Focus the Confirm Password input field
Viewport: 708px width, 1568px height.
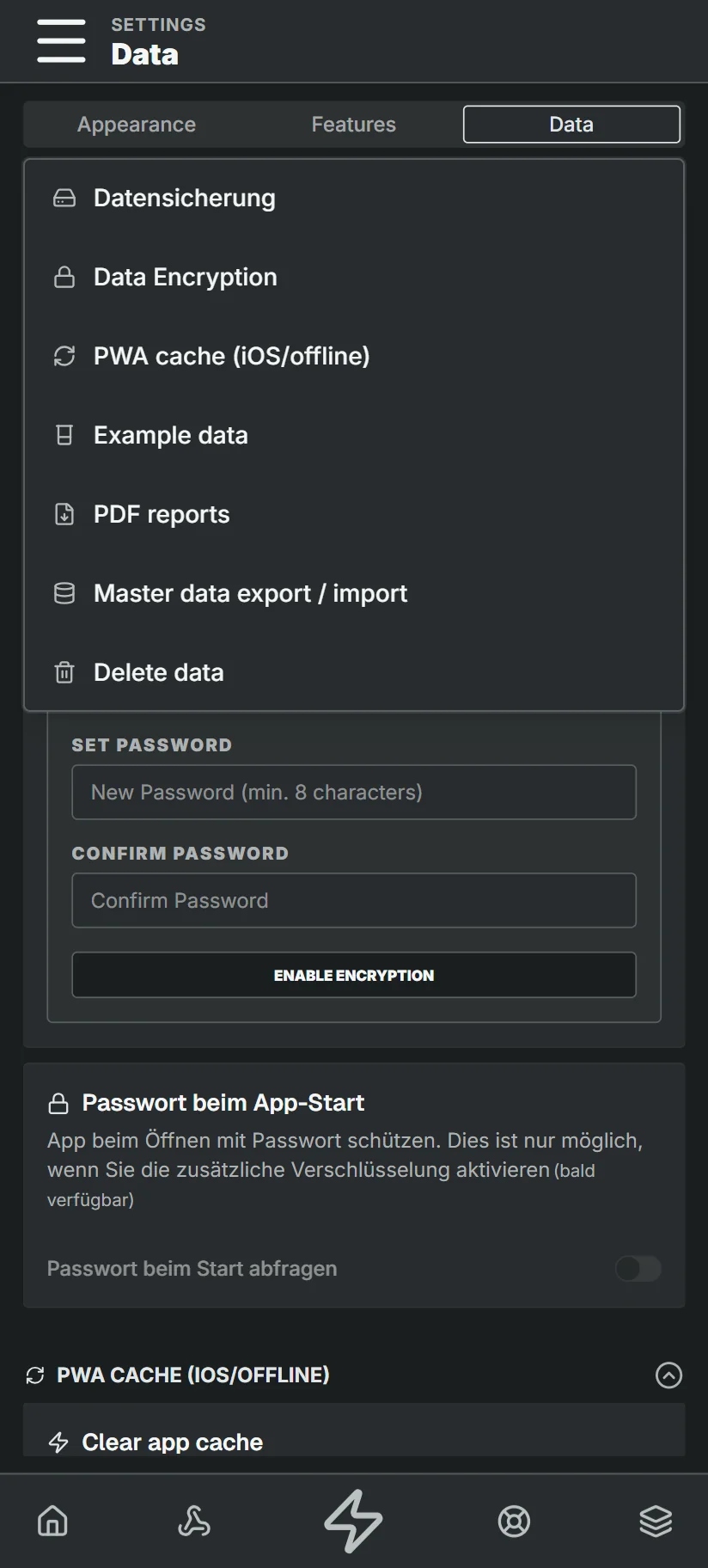[354, 901]
